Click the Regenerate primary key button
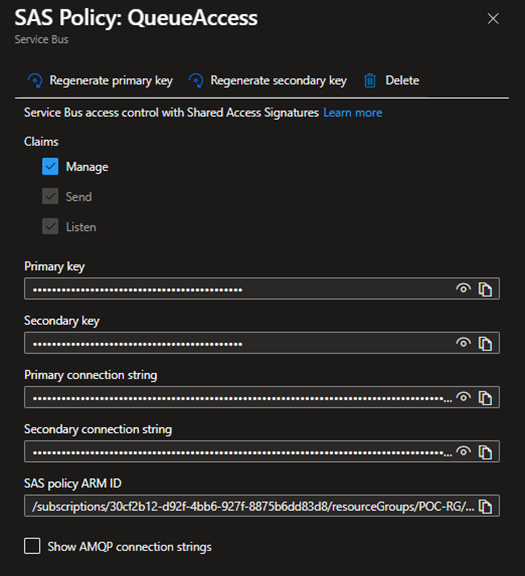 point(100,80)
